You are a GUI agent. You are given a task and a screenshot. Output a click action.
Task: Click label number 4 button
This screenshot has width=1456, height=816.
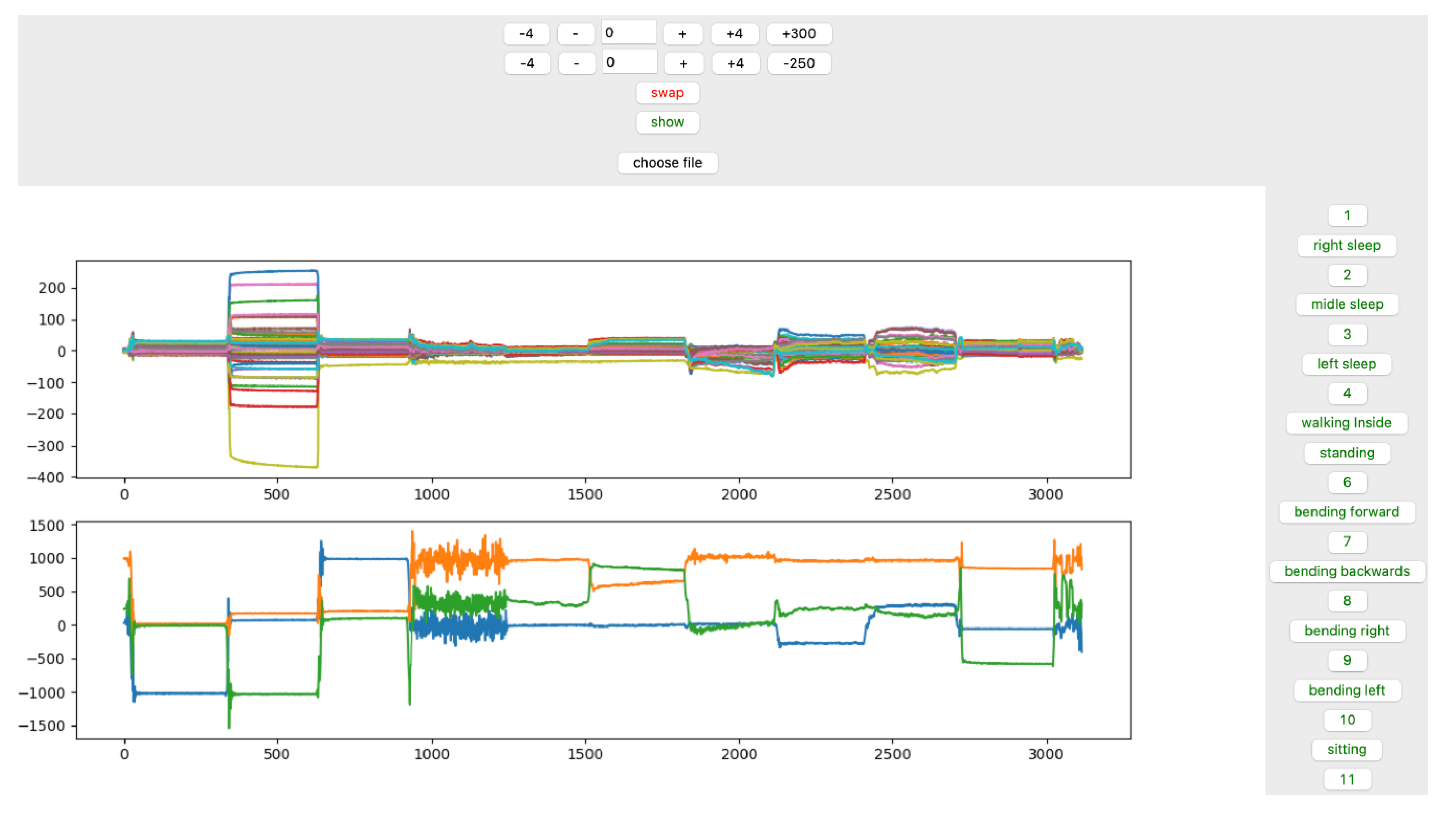click(1346, 393)
